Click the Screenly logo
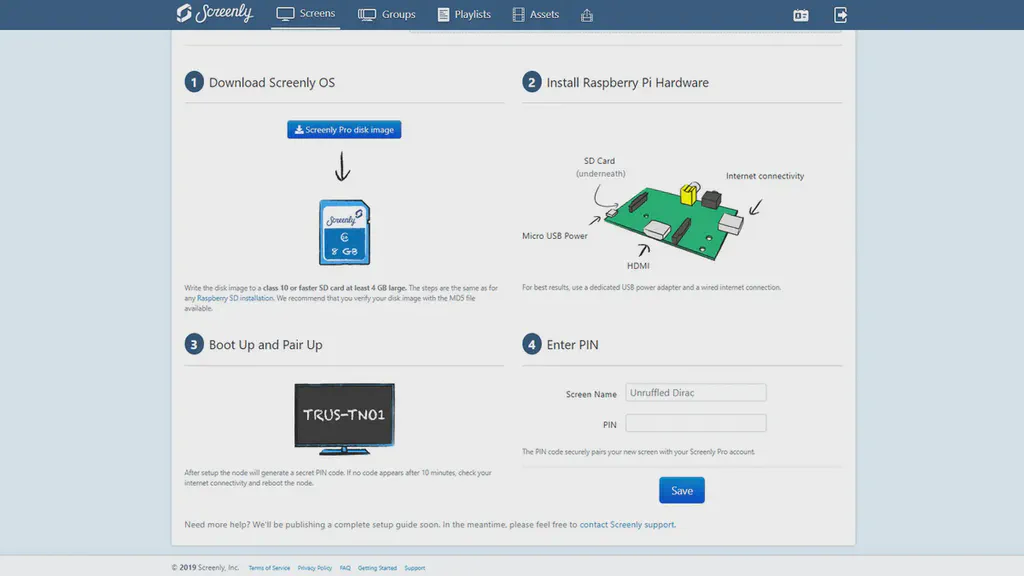The image size is (1024, 576). coord(214,14)
